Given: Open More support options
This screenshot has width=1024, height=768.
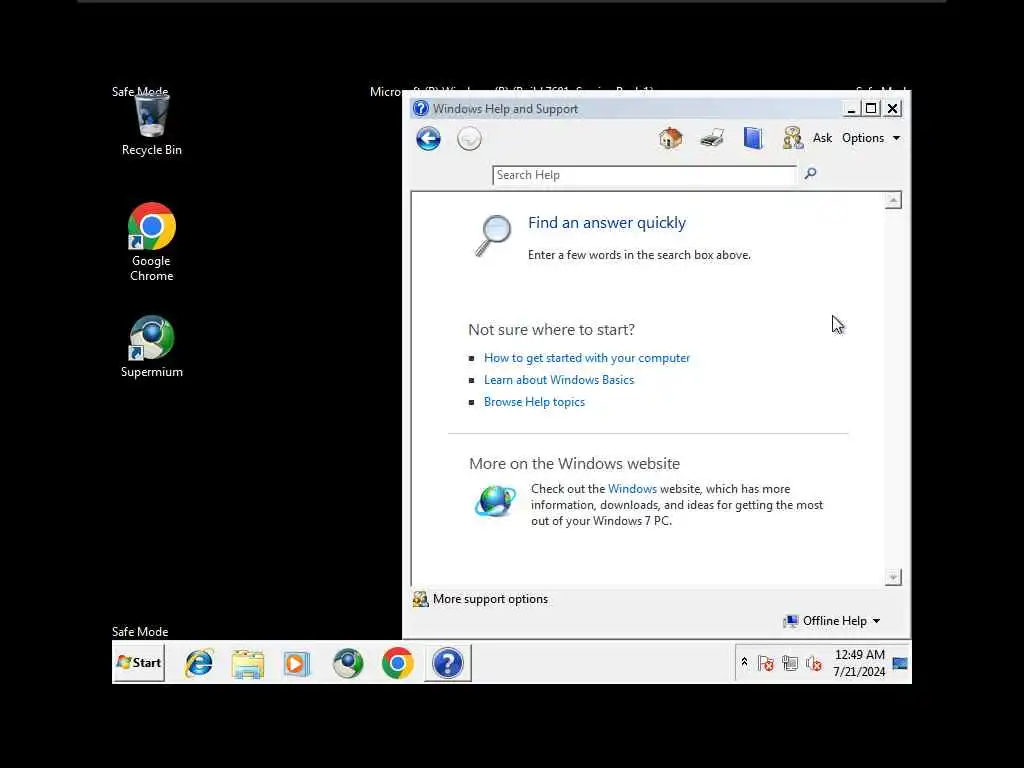Looking at the screenshot, I should pyautogui.click(x=481, y=599).
